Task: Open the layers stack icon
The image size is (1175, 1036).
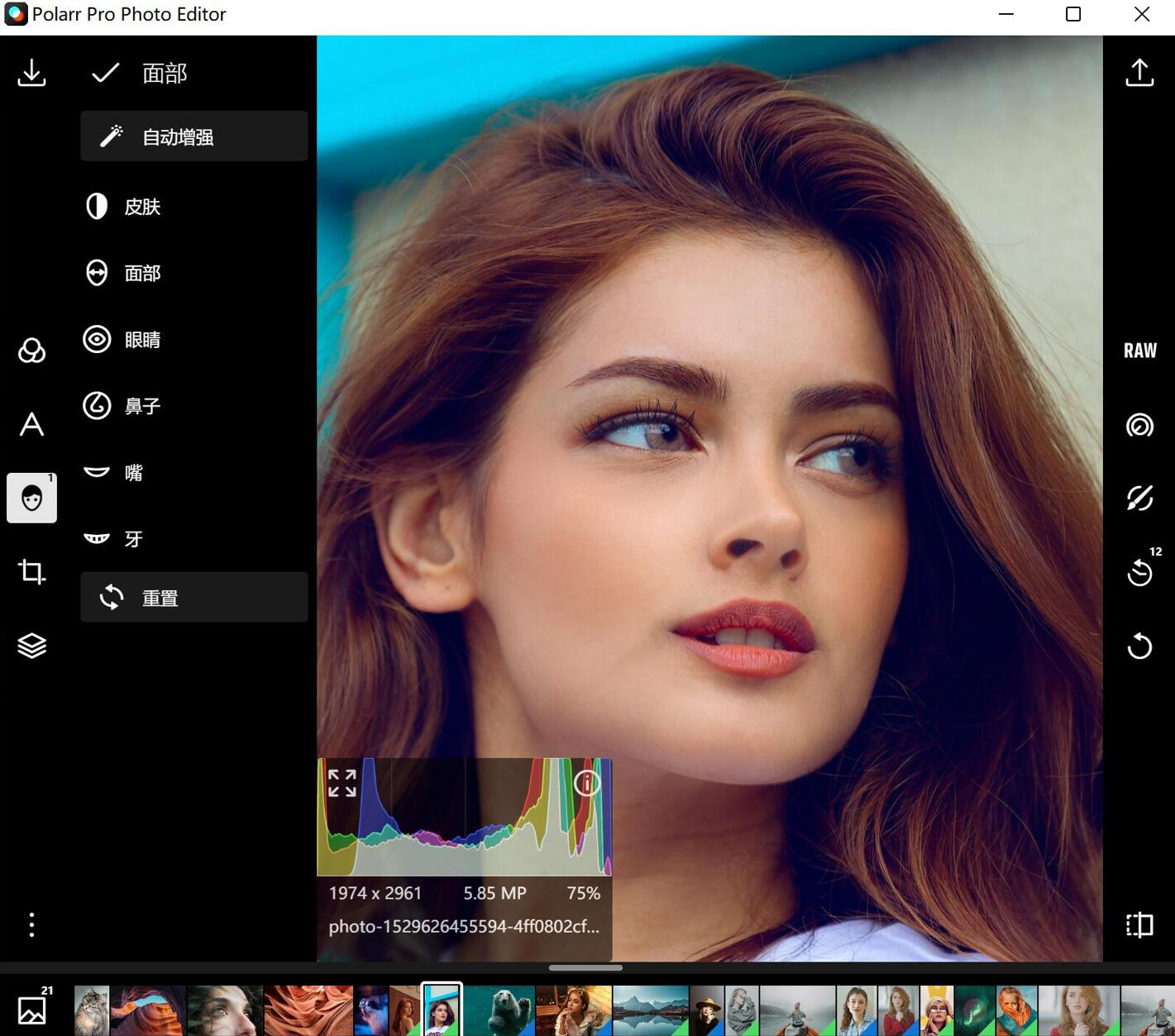Action: [x=31, y=646]
